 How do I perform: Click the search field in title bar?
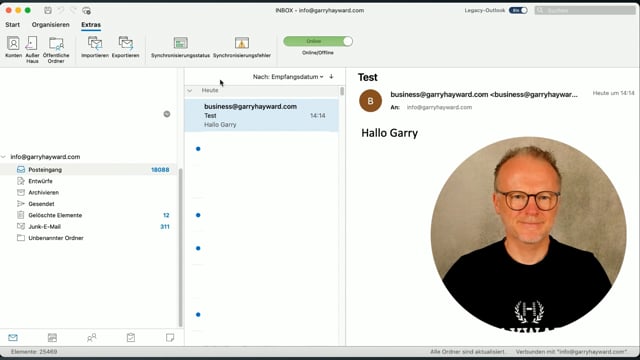[585, 10]
